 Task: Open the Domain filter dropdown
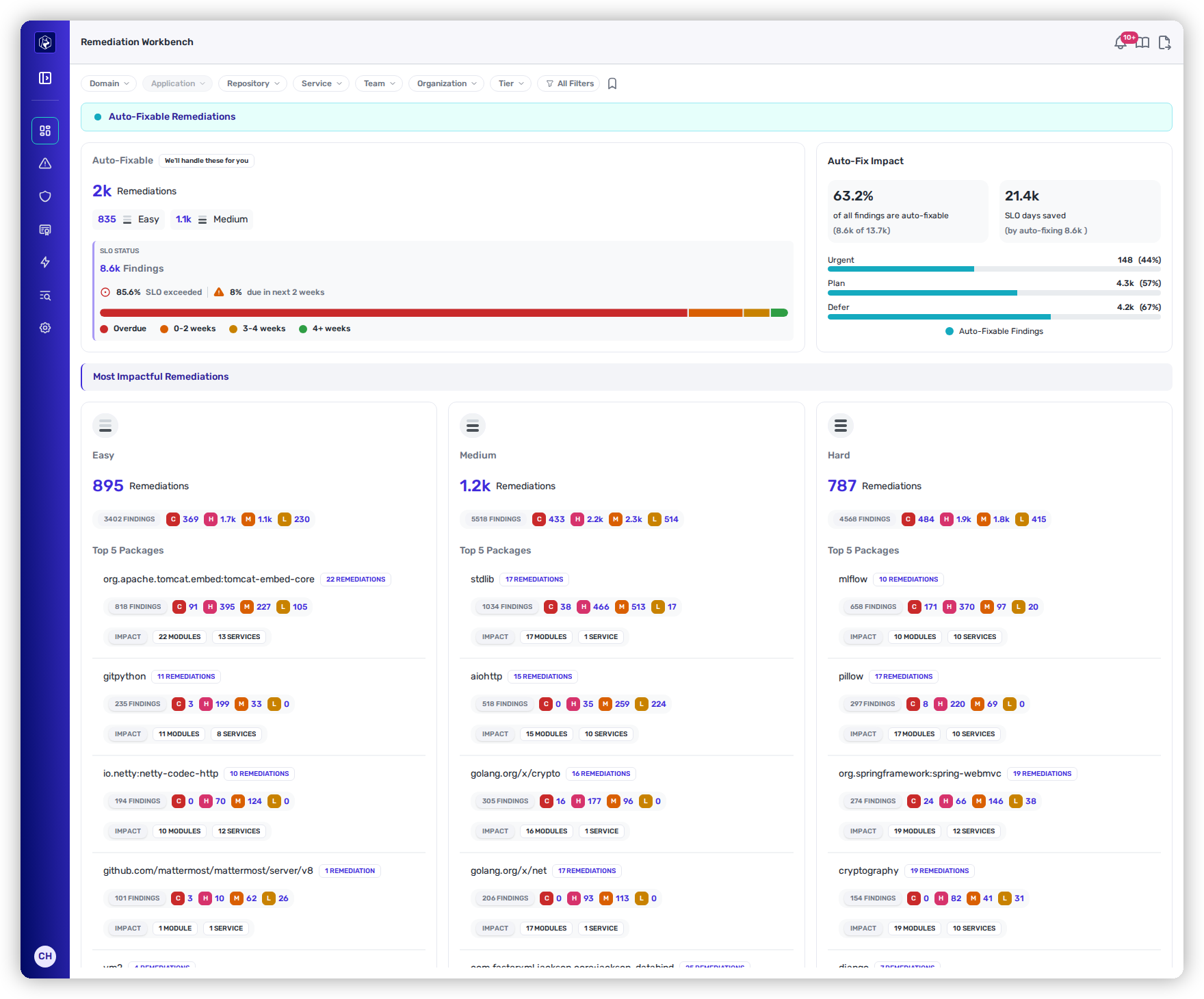point(109,83)
